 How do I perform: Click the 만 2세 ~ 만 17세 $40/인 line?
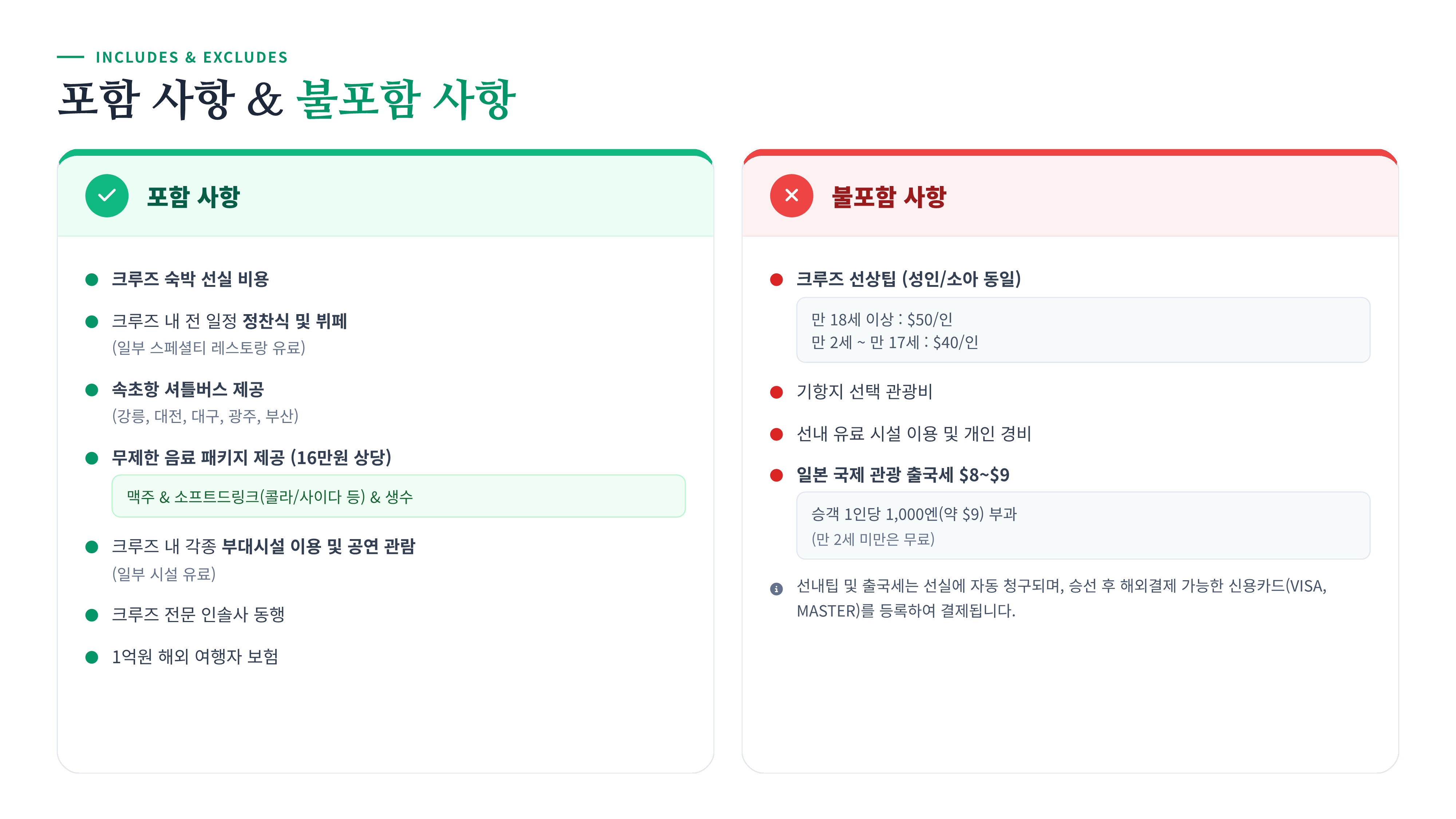tap(894, 343)
